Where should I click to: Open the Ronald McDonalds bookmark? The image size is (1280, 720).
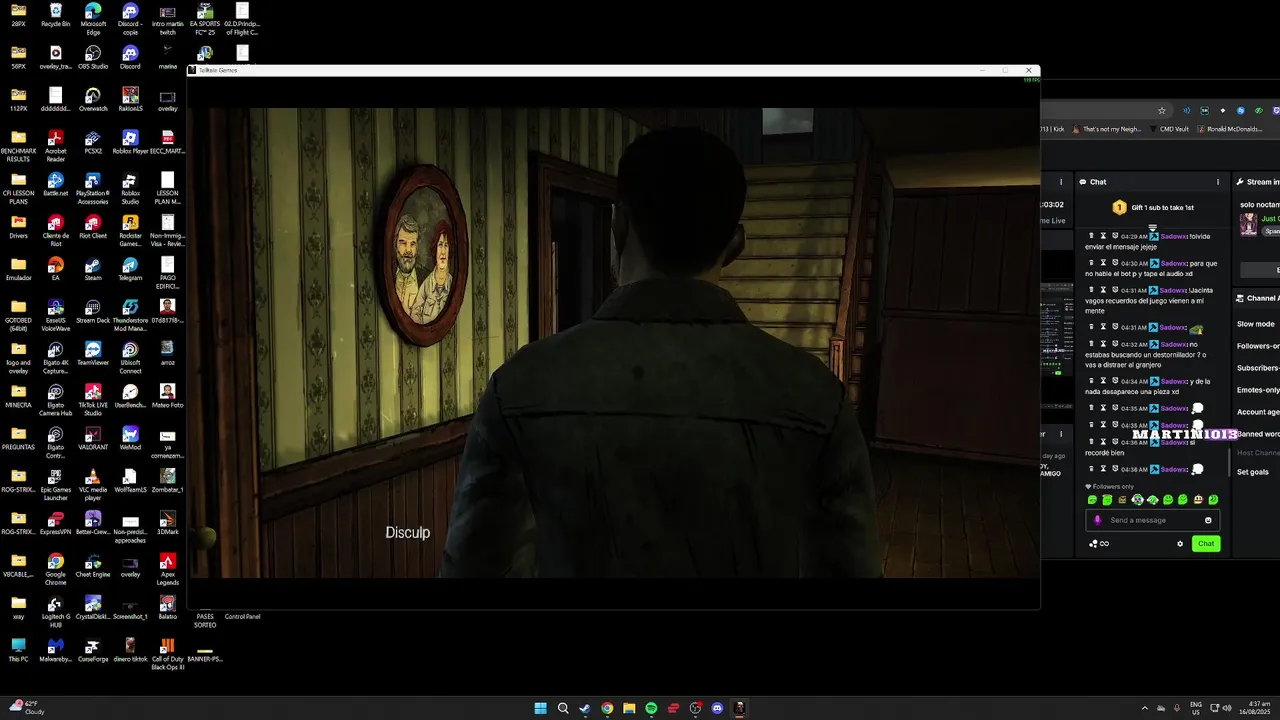(1230, 129)
